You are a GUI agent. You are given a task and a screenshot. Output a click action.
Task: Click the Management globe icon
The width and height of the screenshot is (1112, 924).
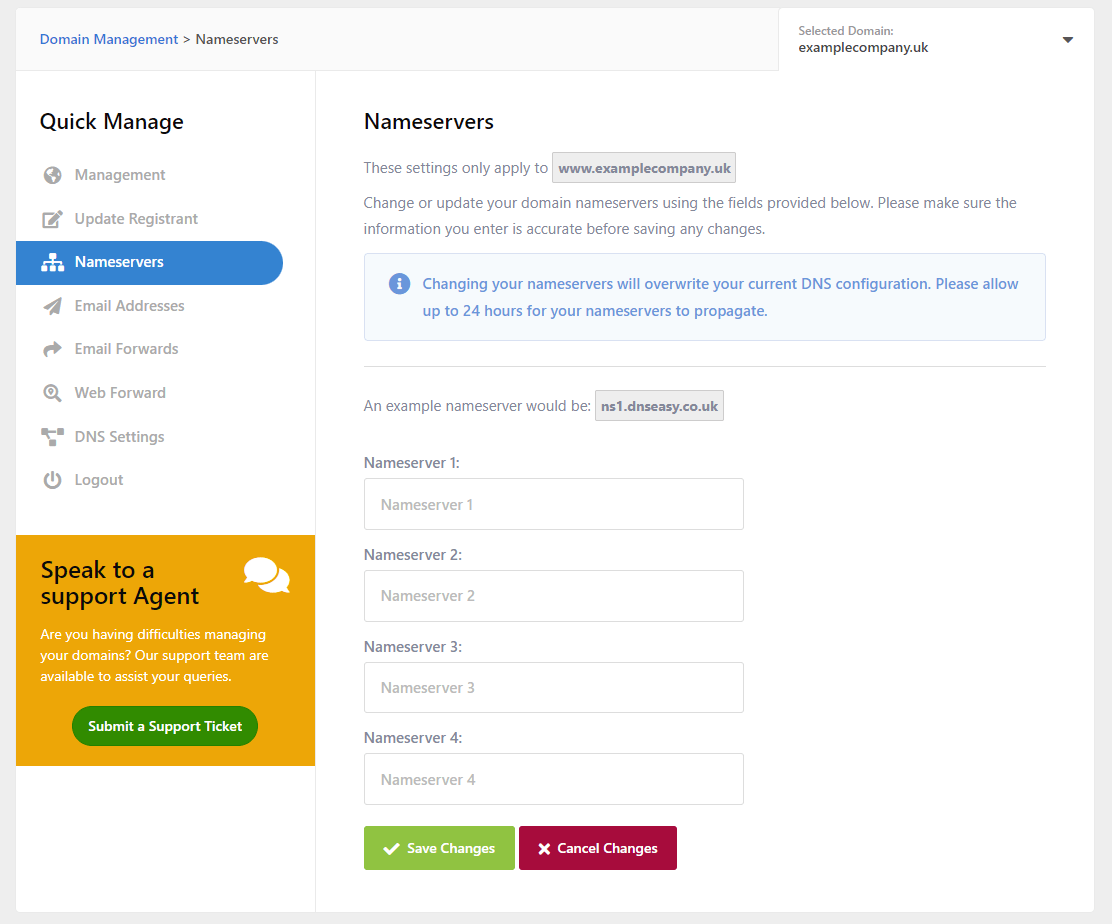(52, 175)
